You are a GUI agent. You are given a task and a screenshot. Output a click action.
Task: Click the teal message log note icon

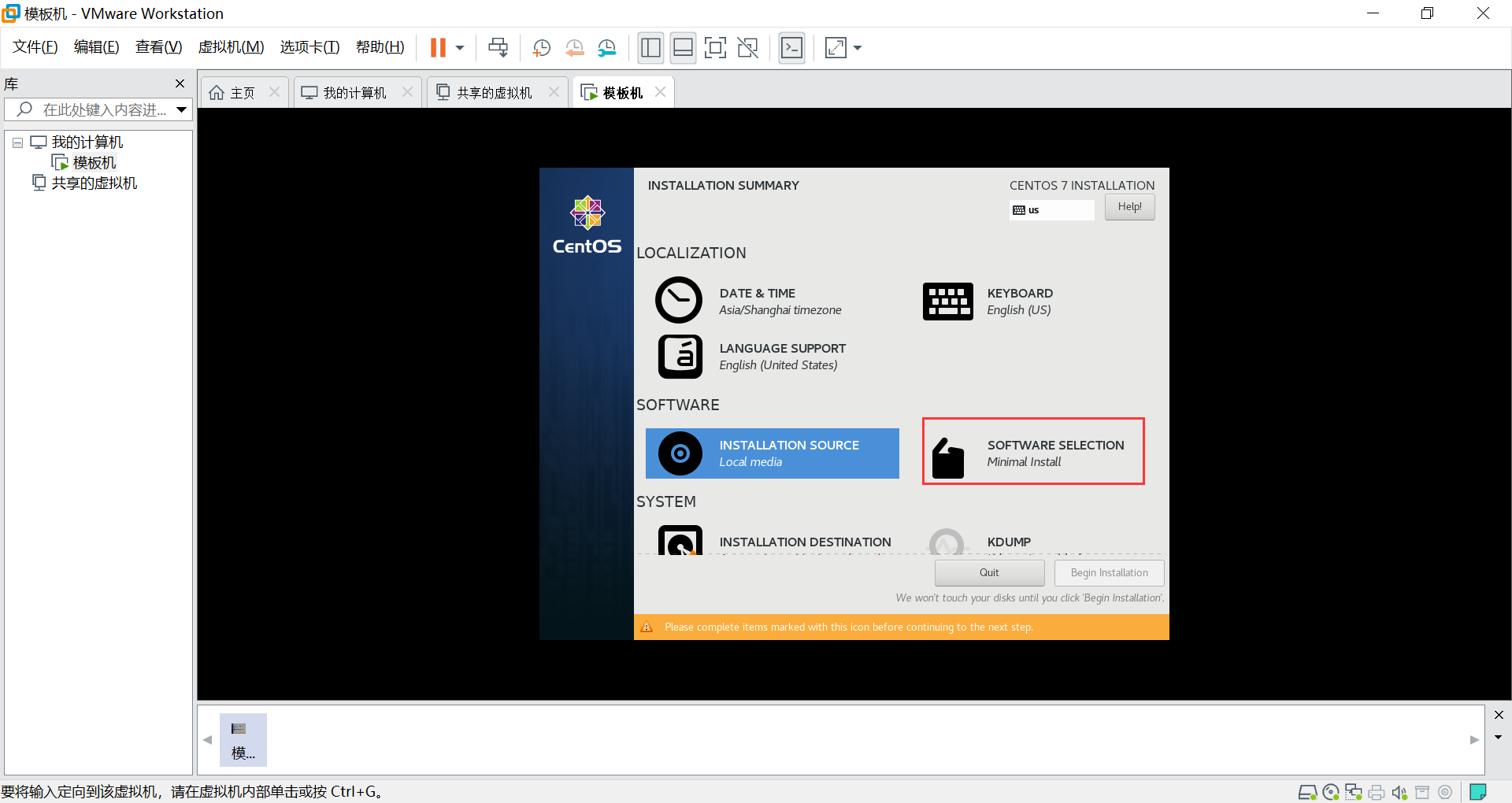point(1478,792)
